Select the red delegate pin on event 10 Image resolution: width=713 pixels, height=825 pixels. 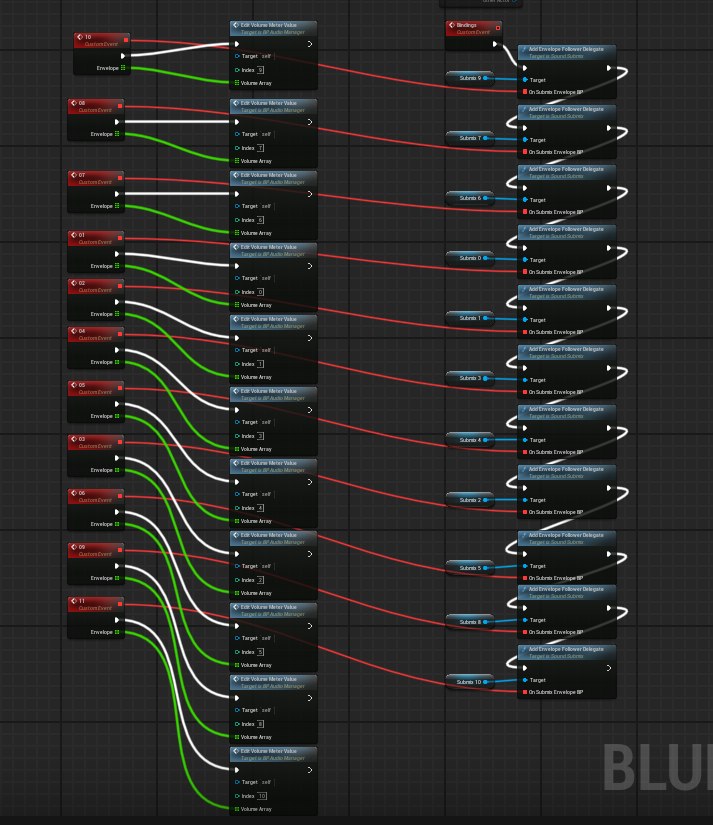coord(126,40)
